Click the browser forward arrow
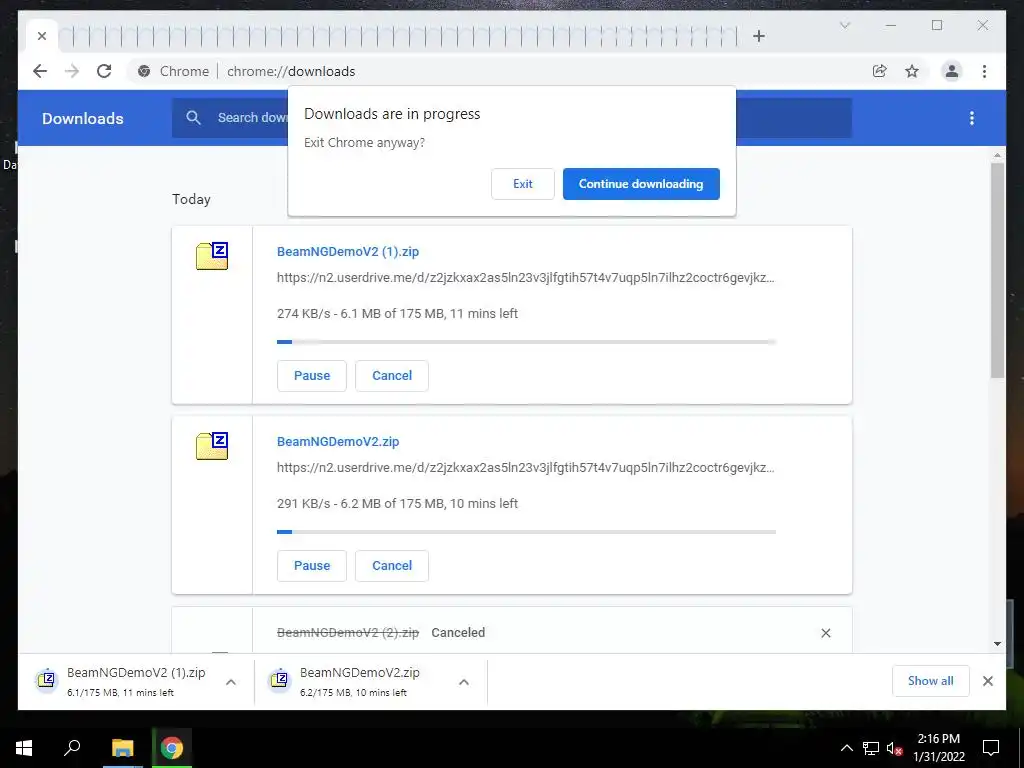Screen dimensions: 1024x768 72,71
